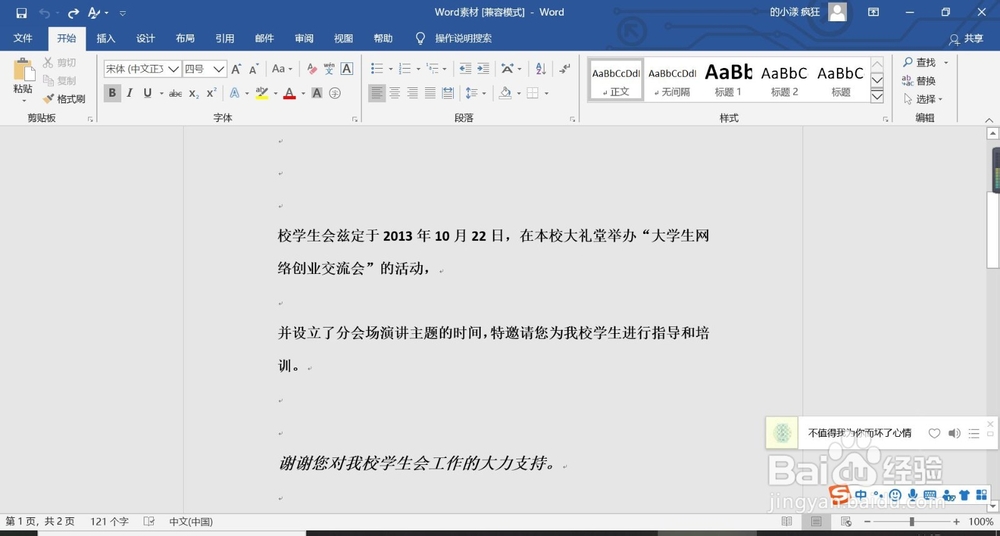Viewport: 1000px width, 536px height.
Task: Increase font size with A-up icon
Action: pyautogui.click(x=236, y=69)
